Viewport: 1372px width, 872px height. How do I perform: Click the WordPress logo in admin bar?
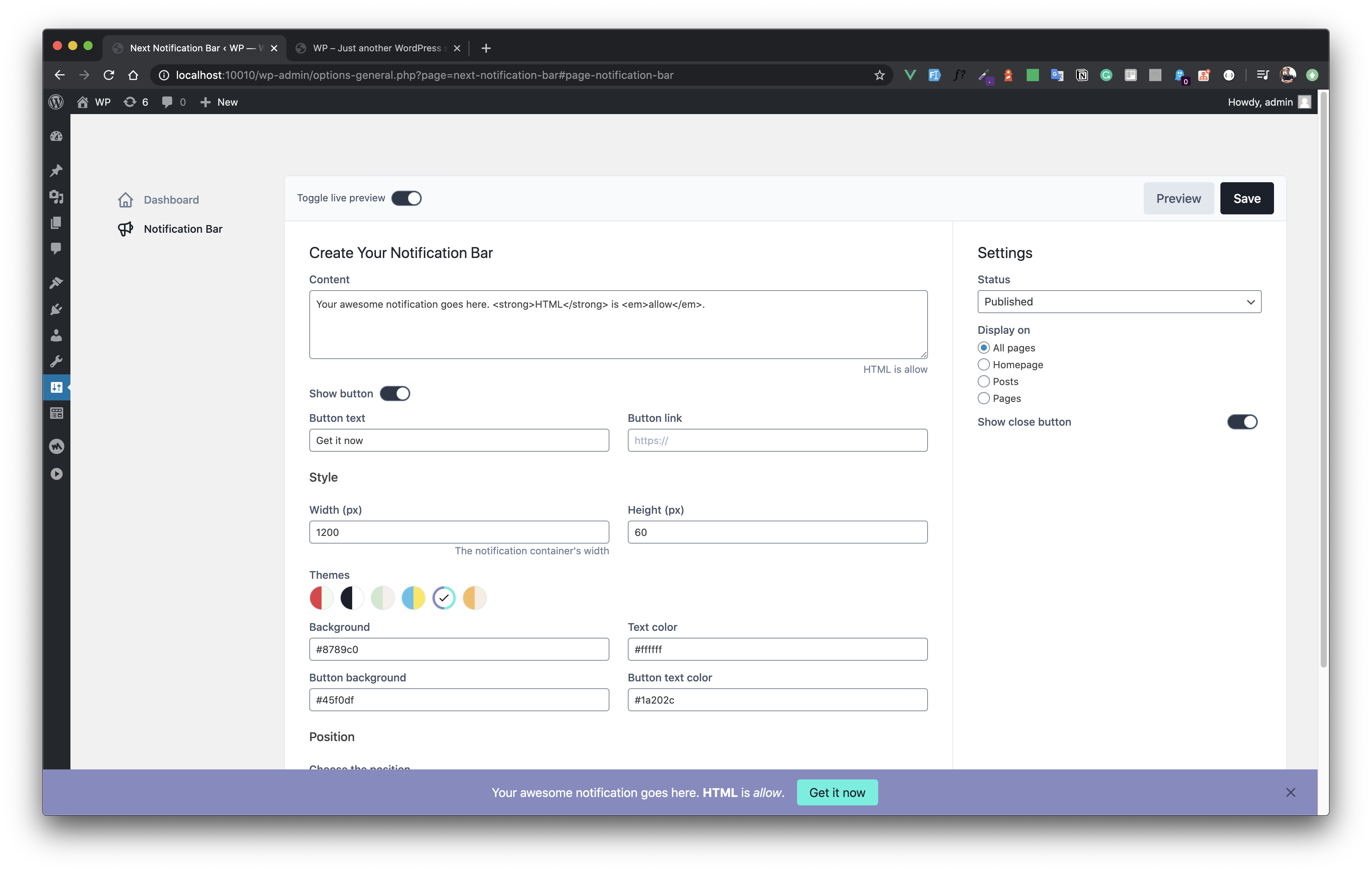pos(56,102)
